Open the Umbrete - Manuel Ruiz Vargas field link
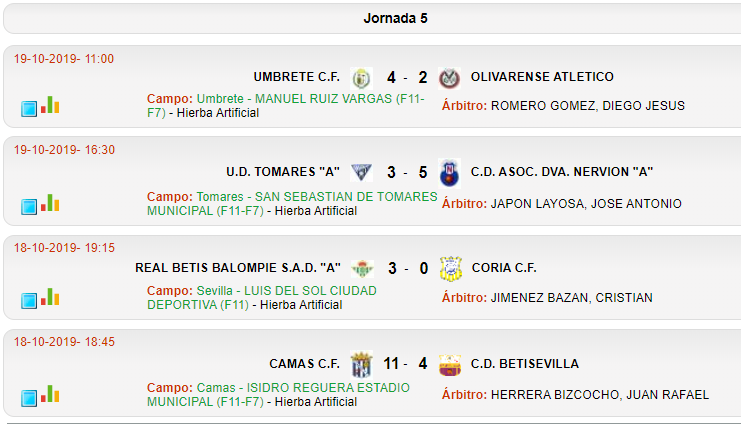This screenshot has height=424, width=741. (286, 106)
